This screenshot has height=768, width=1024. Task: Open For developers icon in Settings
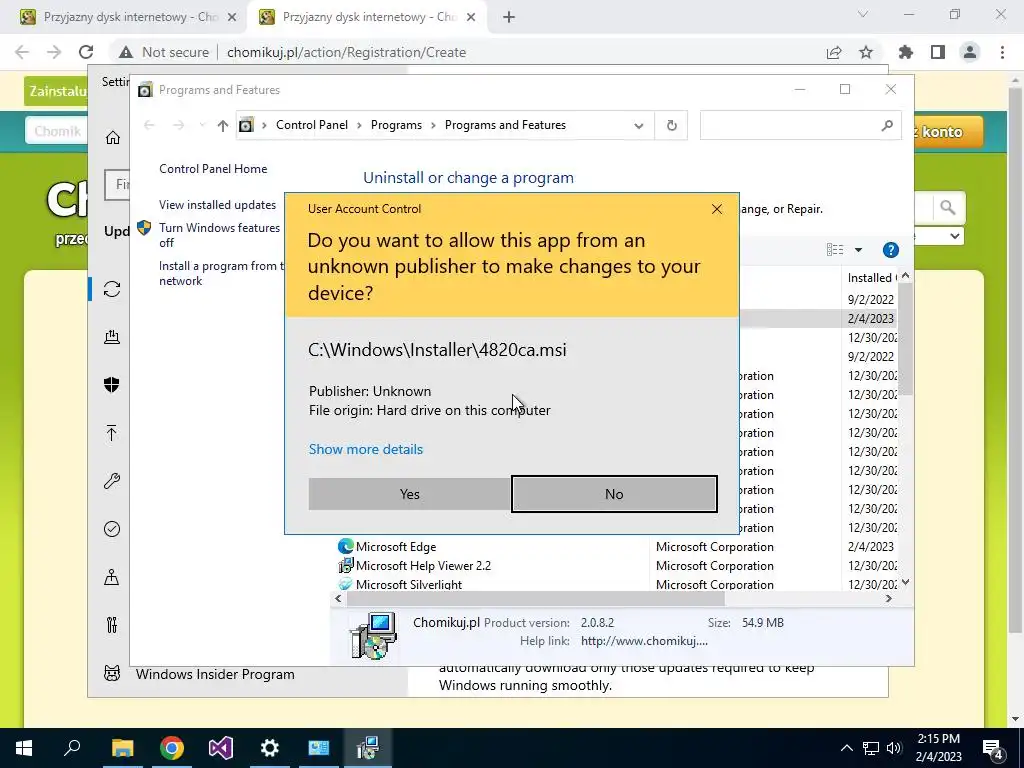tap(112, 625)
